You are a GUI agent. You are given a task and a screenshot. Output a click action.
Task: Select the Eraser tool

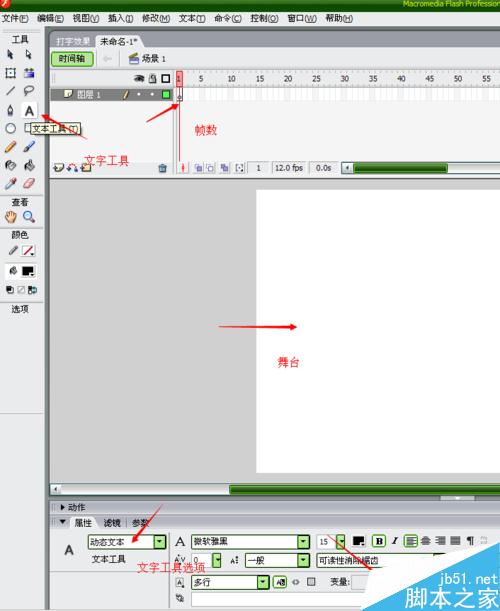tap(29, 184)
